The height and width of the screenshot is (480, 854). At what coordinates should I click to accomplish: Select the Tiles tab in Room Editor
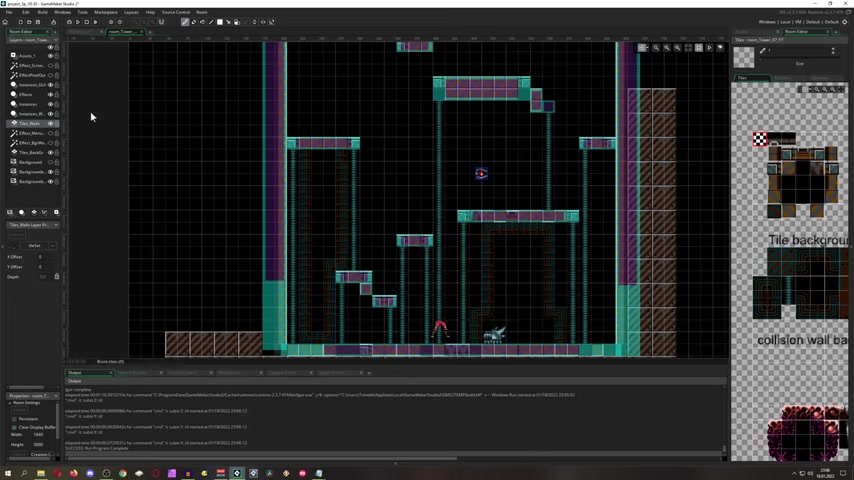[x=752, y=78]
